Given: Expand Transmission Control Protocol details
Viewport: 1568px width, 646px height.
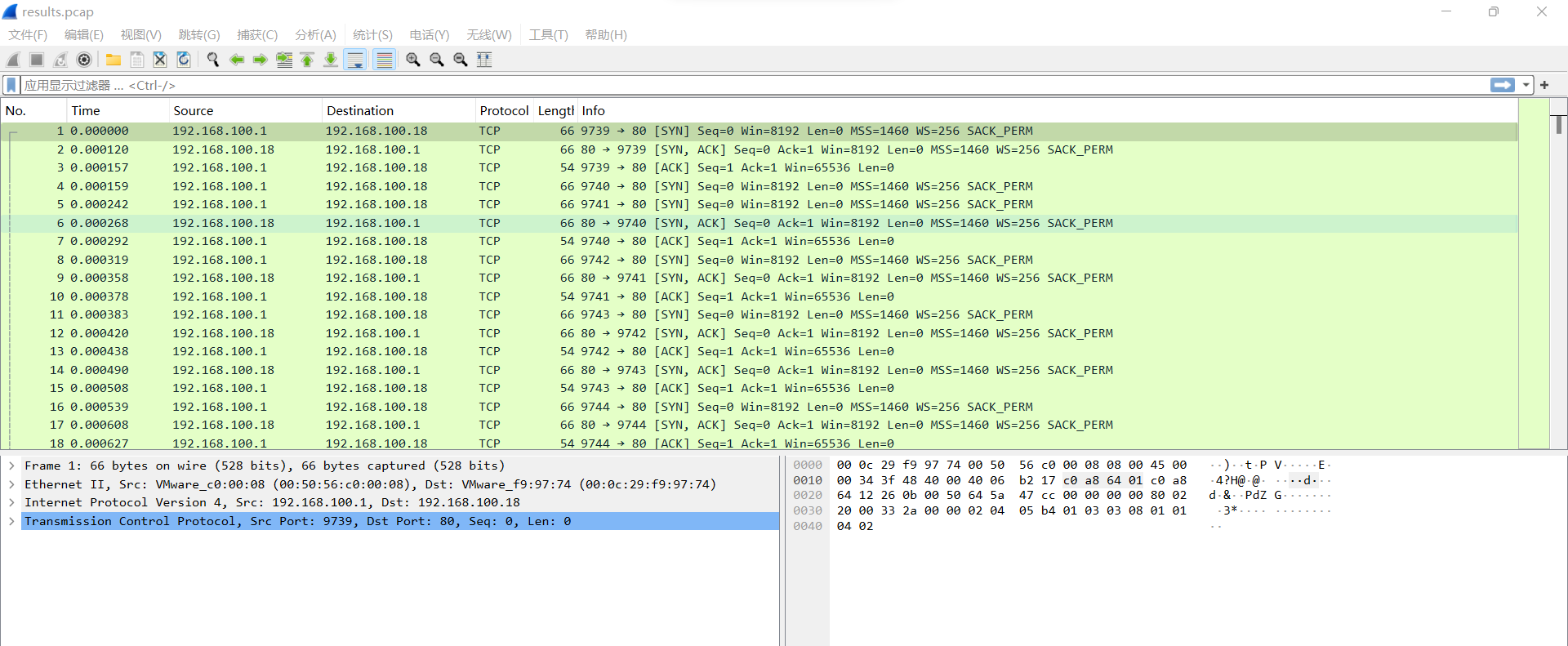Looking at the screenshot, I should point(11,521).
